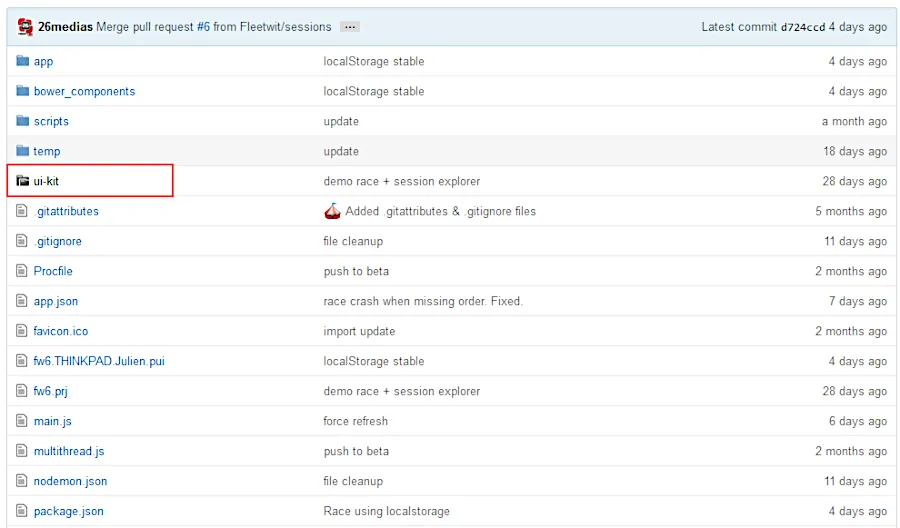Click the scripts folder icon
Image resolution: width=900 pixels, height=528 pixels.
tap(23, 121)
